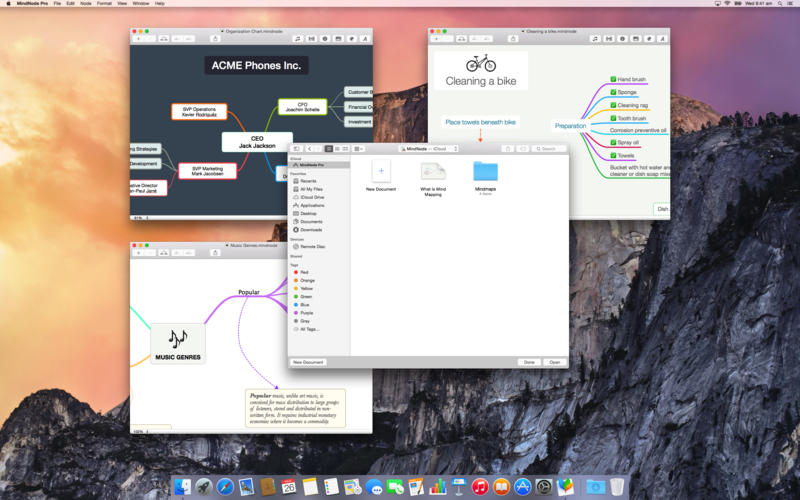Open the arrange items dropdown in file dialog
800x500 pixels.
[x=359, y=148]
